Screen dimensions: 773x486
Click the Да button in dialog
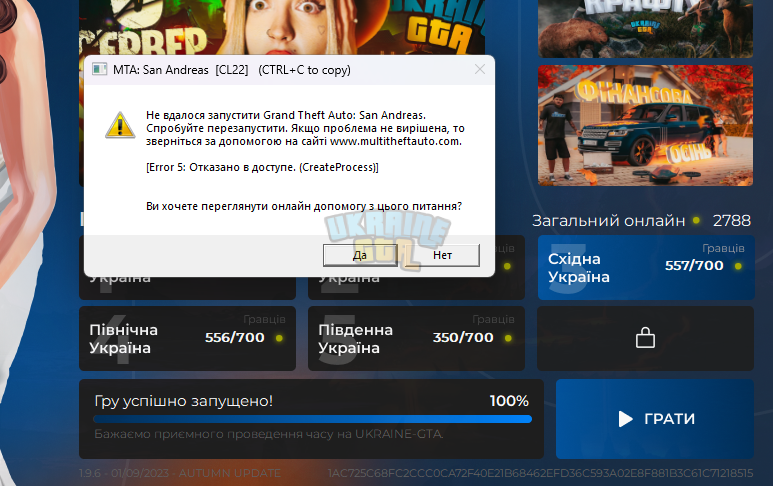[x=360, y=255]
